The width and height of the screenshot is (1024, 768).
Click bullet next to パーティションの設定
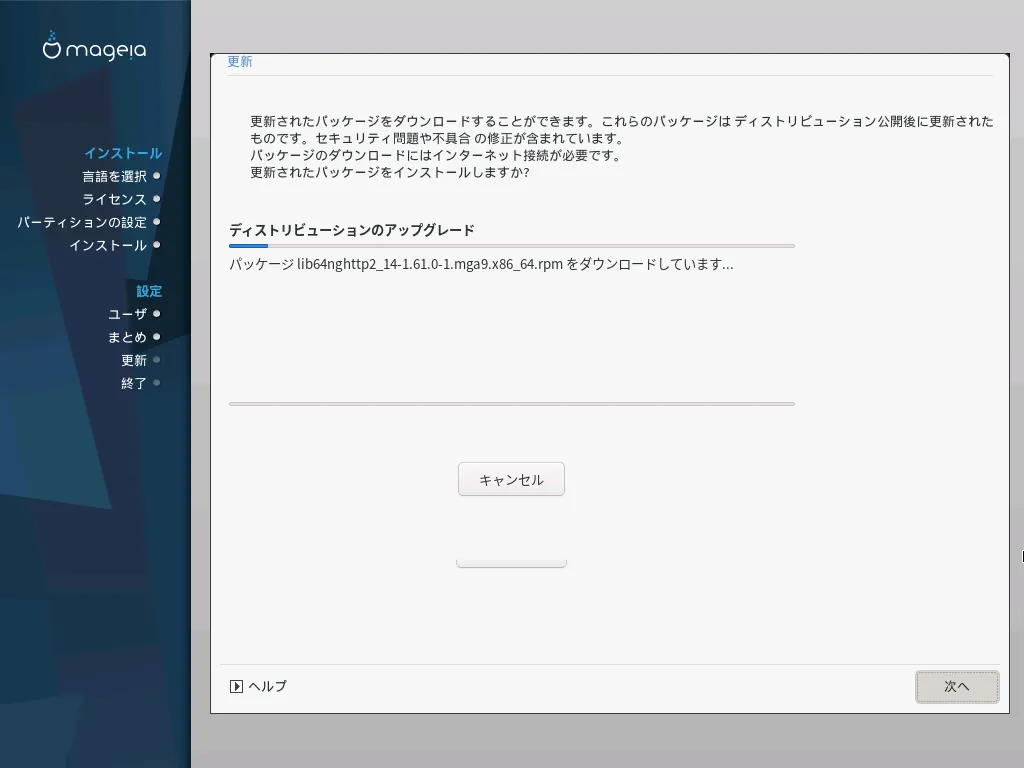(157, 222)
